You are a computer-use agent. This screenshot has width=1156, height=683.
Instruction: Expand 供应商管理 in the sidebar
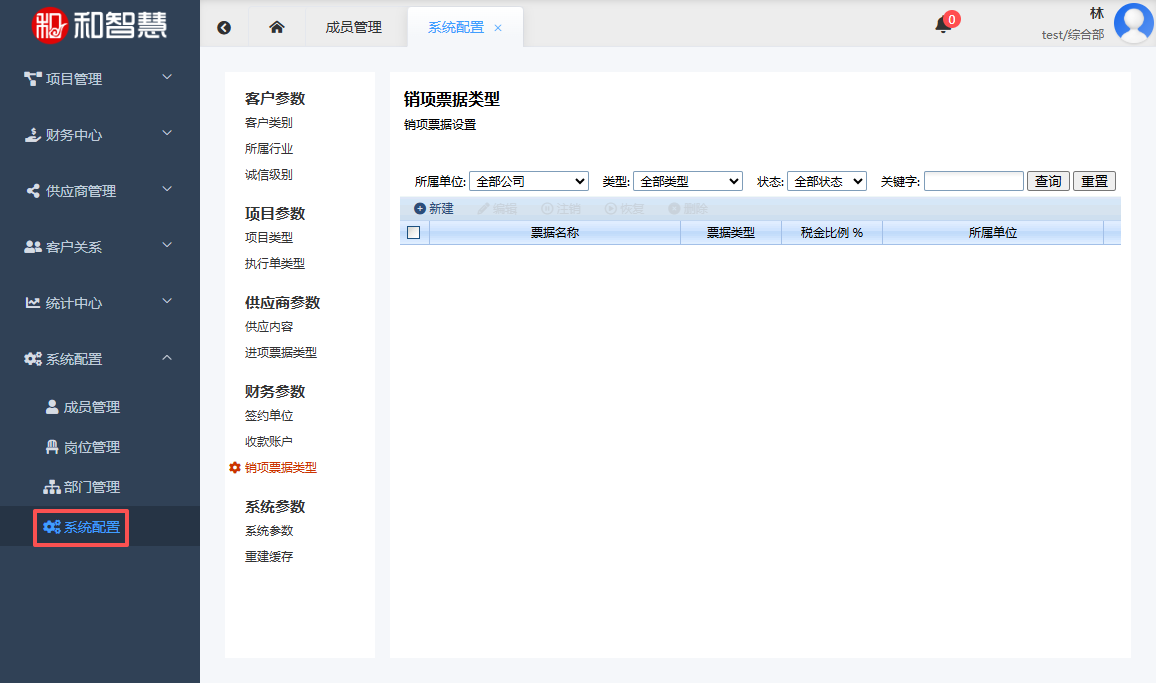100,190
